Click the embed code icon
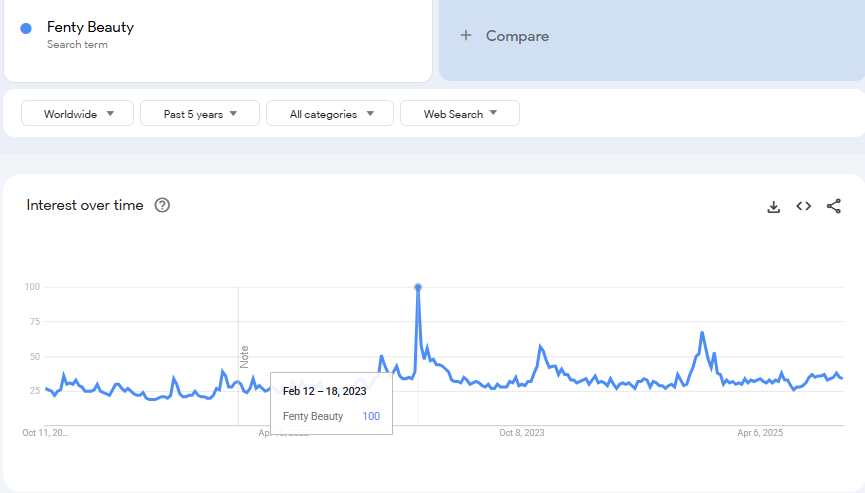 [803, 206]
